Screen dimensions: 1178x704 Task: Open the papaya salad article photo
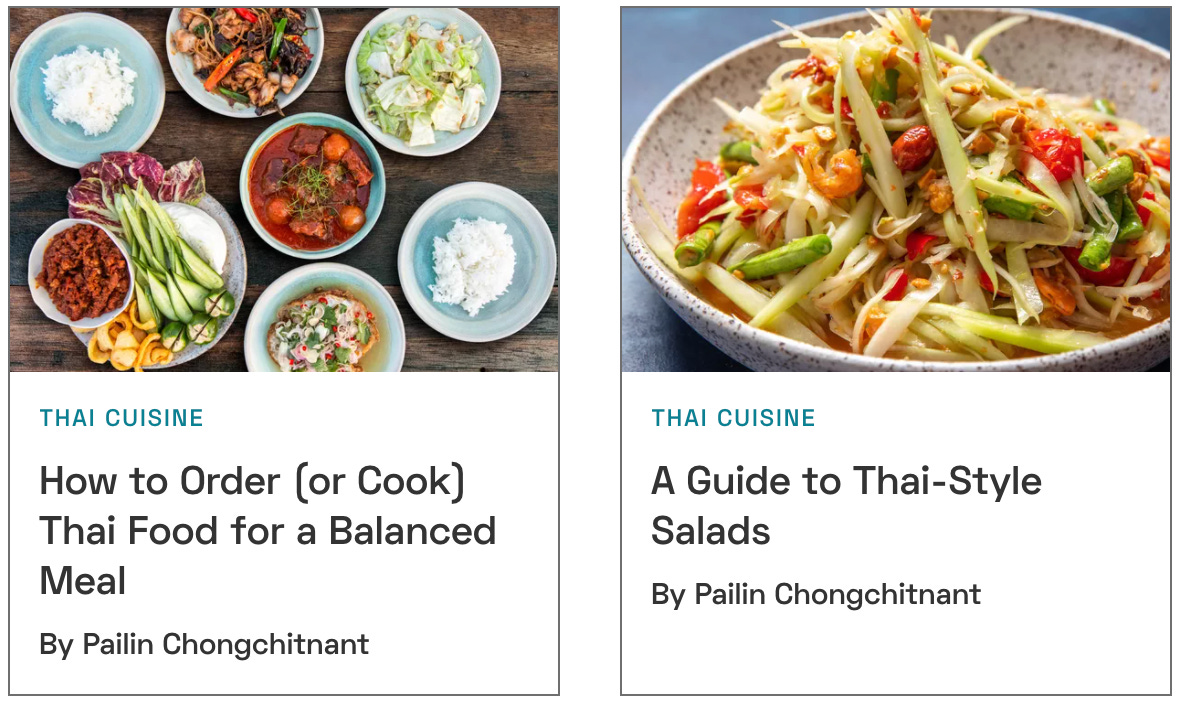896,189
